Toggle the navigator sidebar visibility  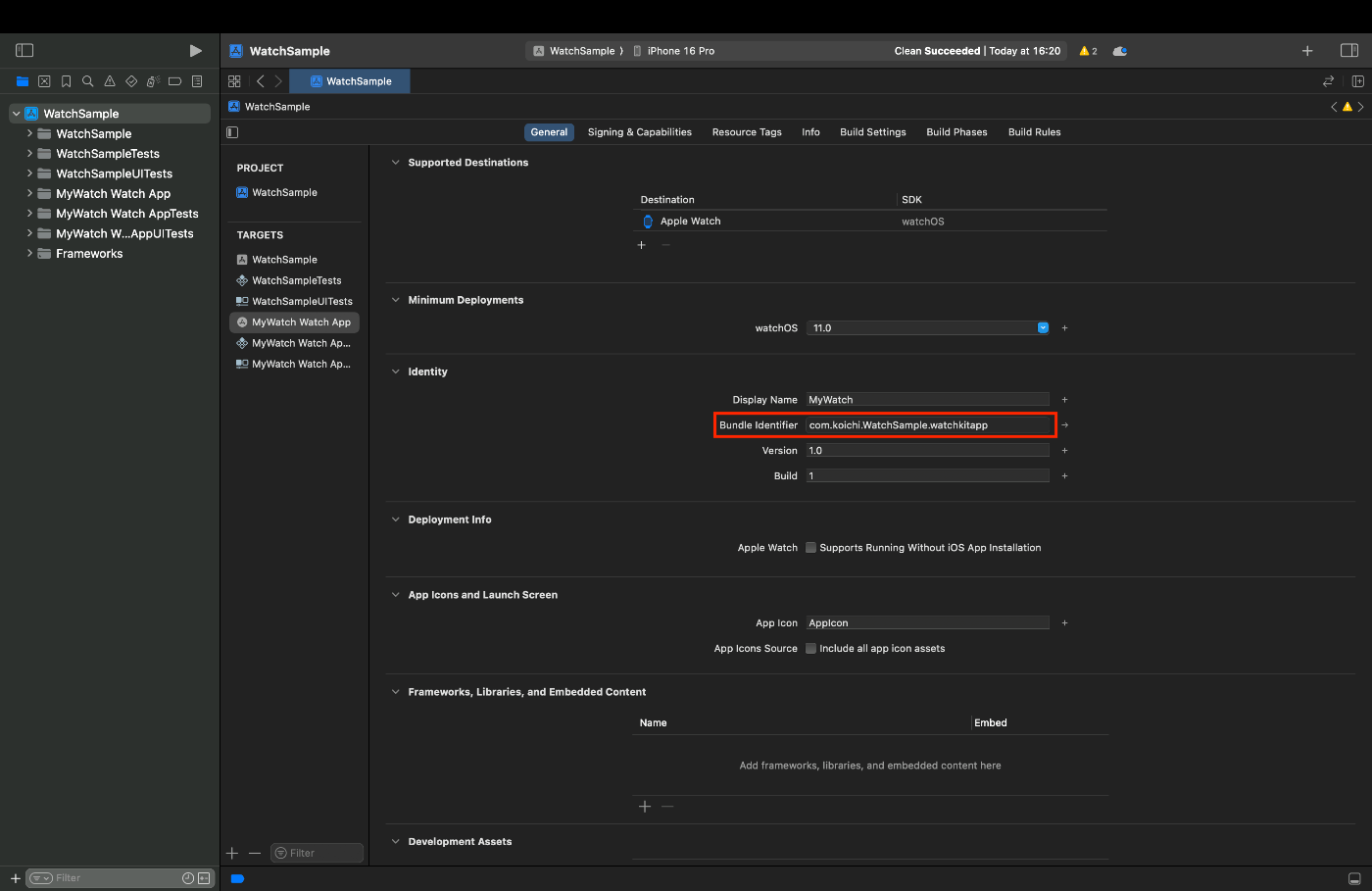(24, 50)
